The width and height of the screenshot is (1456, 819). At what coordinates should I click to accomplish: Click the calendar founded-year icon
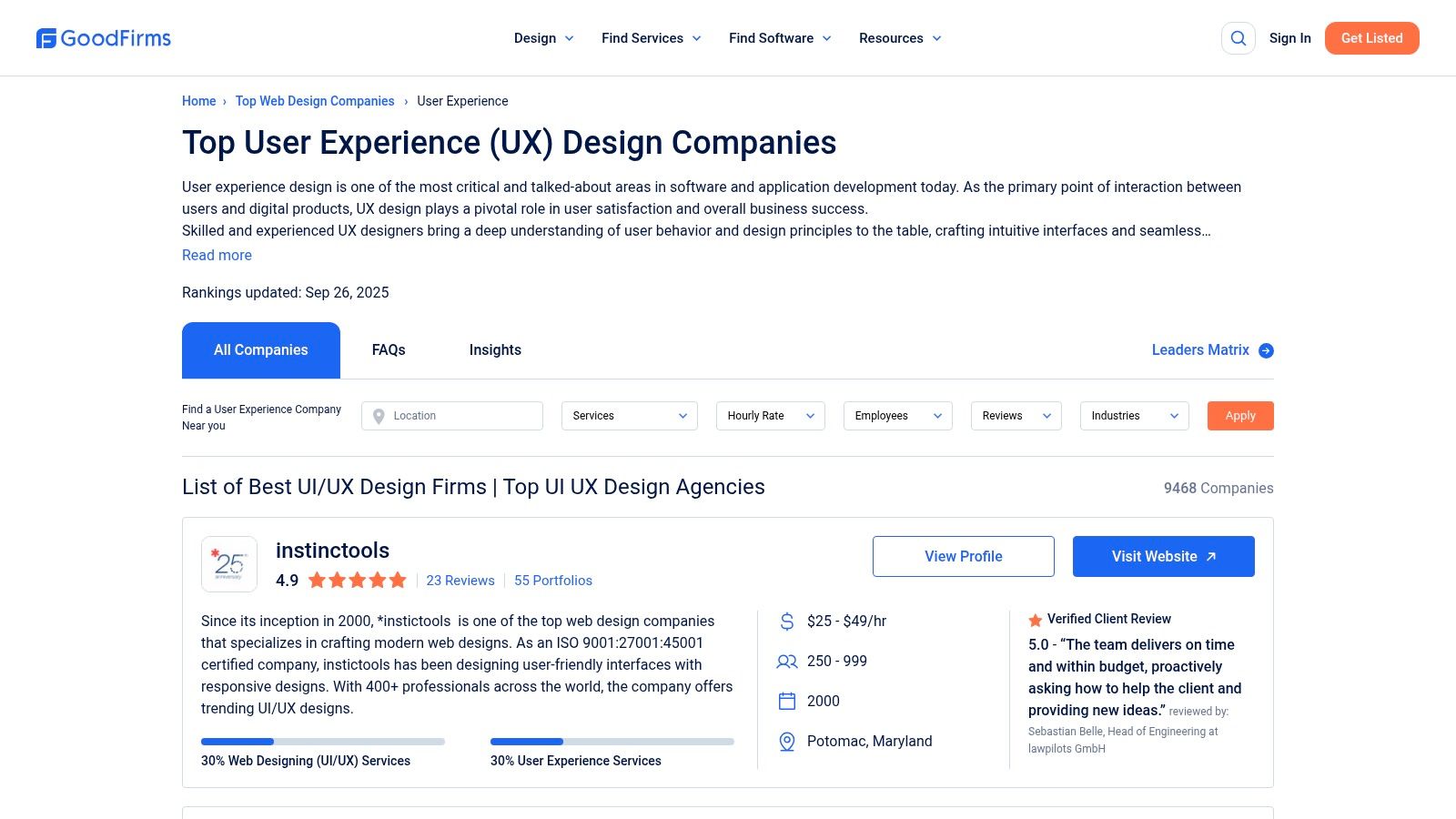787,702
